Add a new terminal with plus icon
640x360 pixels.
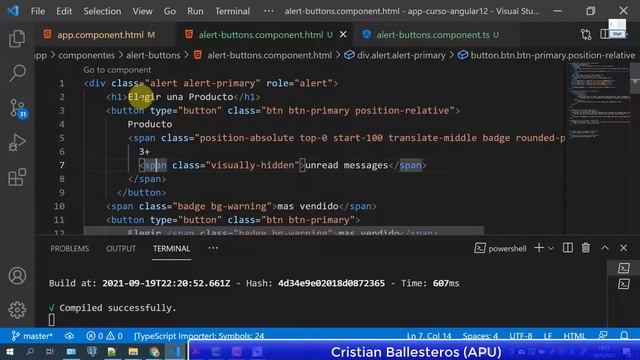tap(539, 248)
